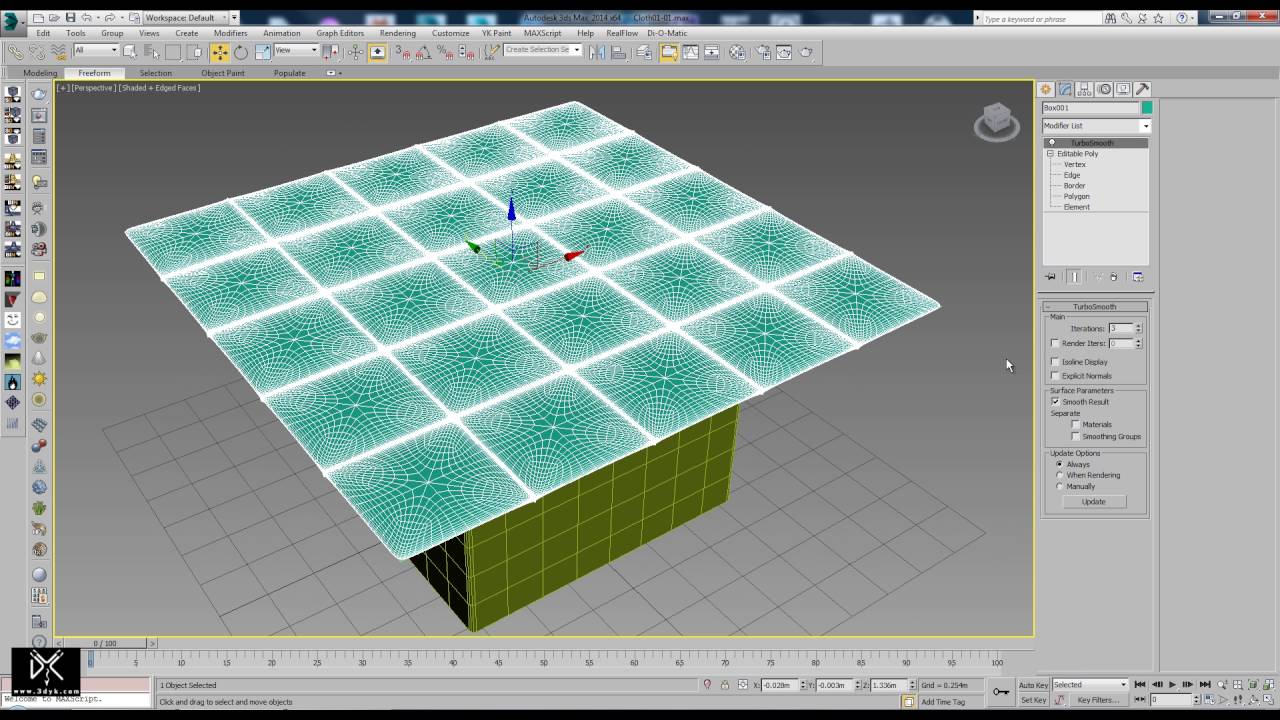Click Pin Stack icon below modifier stack
1280x720 pixels.
[x=1051, y=277]
